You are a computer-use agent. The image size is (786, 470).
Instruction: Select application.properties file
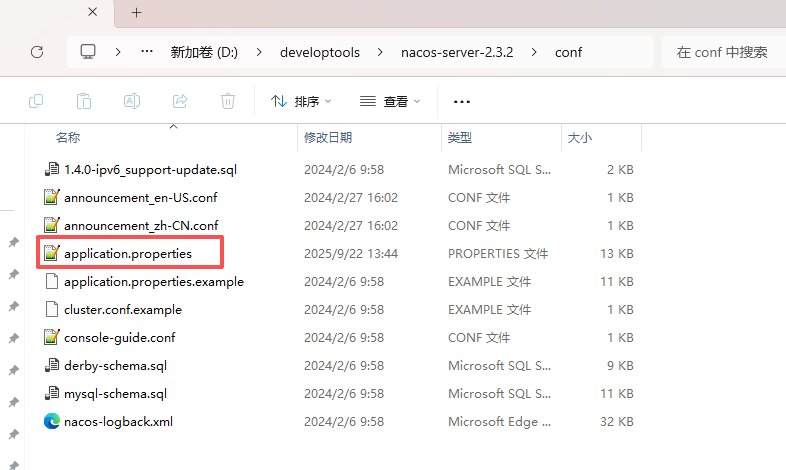pyautogui.click(x=128, y=254)
